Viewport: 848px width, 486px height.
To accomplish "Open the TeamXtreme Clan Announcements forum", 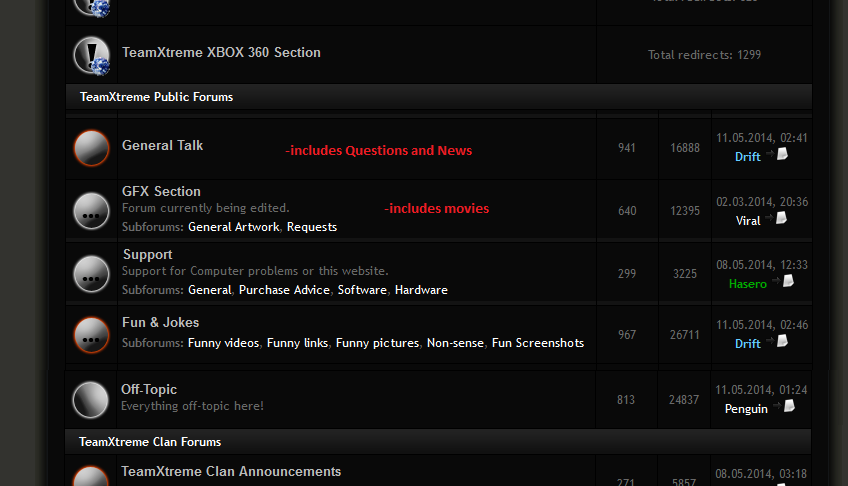I will pos(231,471).
